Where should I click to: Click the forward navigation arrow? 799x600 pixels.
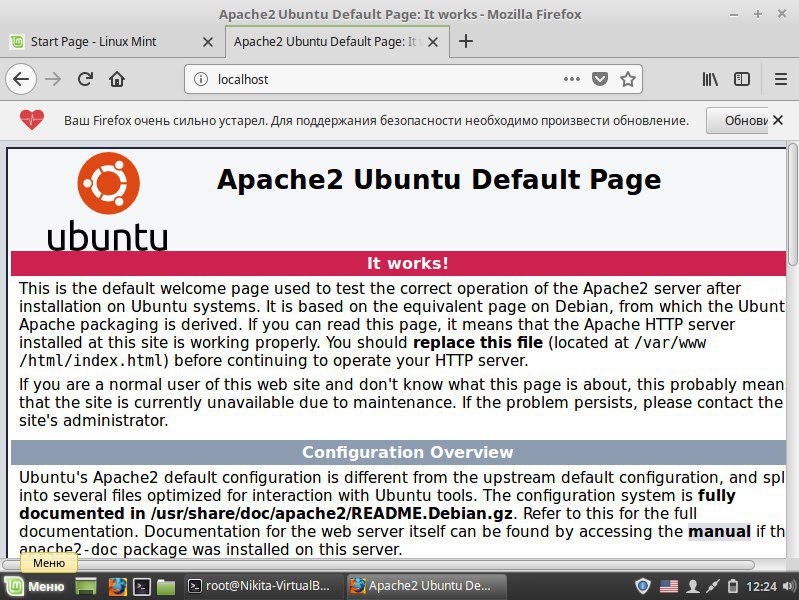53,79
